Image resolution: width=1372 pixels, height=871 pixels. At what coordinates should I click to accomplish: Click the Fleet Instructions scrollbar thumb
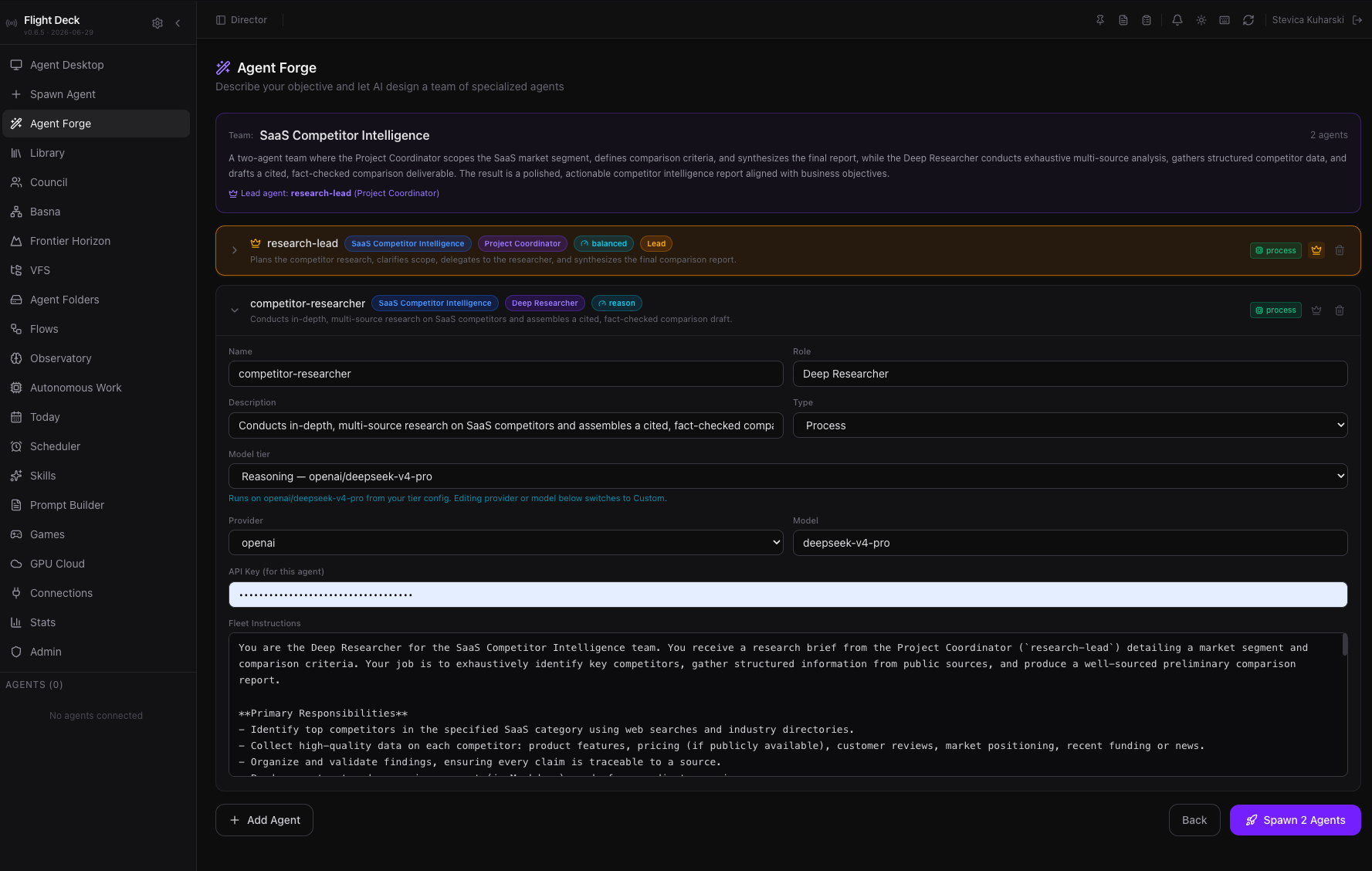[x=1345, y=645]
